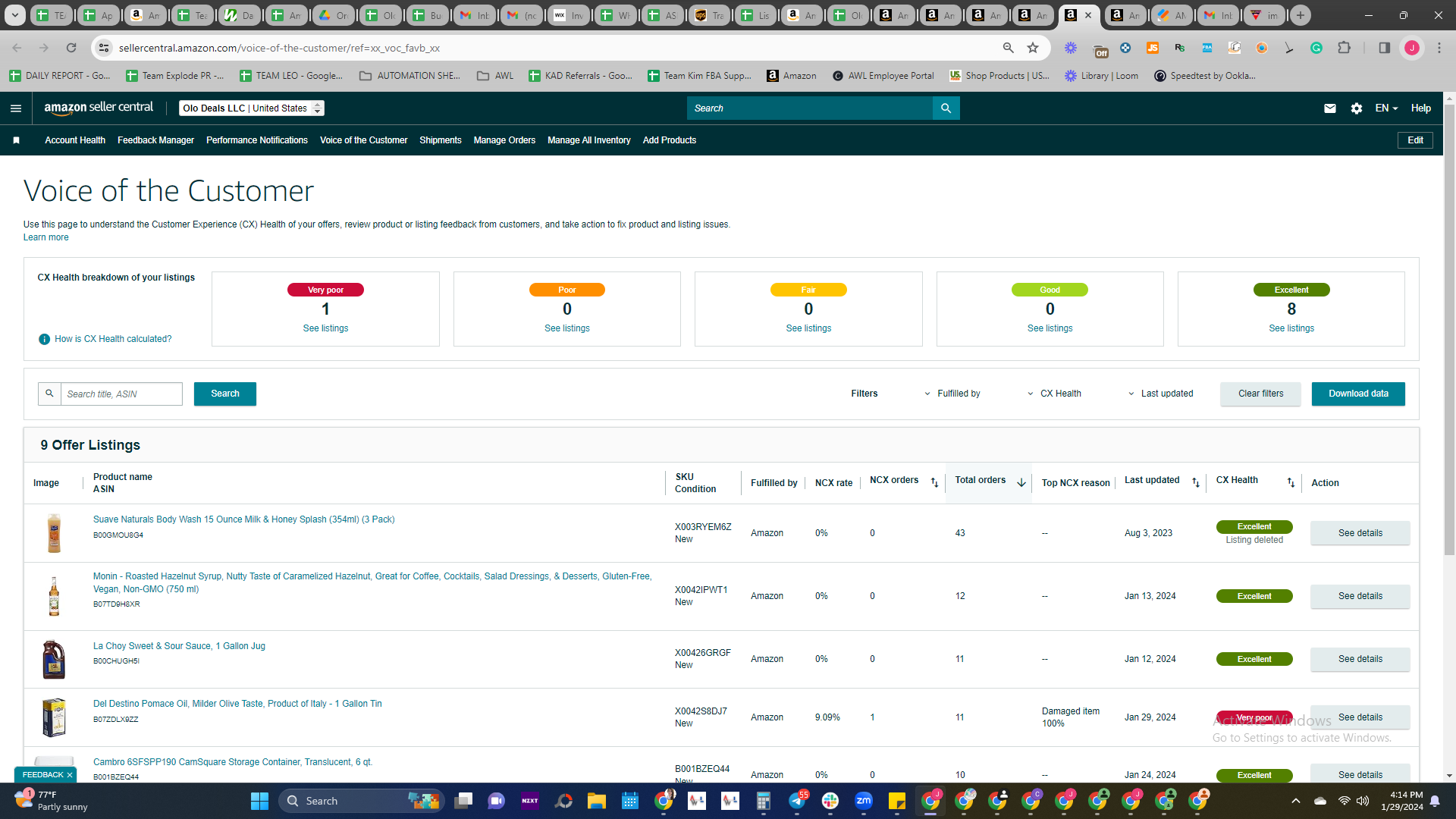Image resolution: width=1456 pixels, height=819 pixels.
Task: Open the Help link in the header
Action: click(x=1421, y=108)
